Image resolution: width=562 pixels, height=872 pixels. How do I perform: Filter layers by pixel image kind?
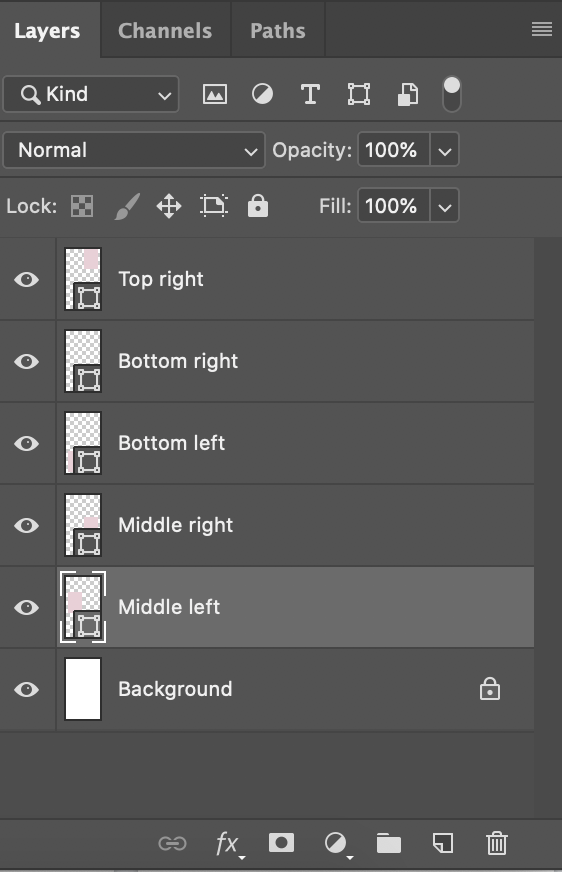tap(215, 95)
